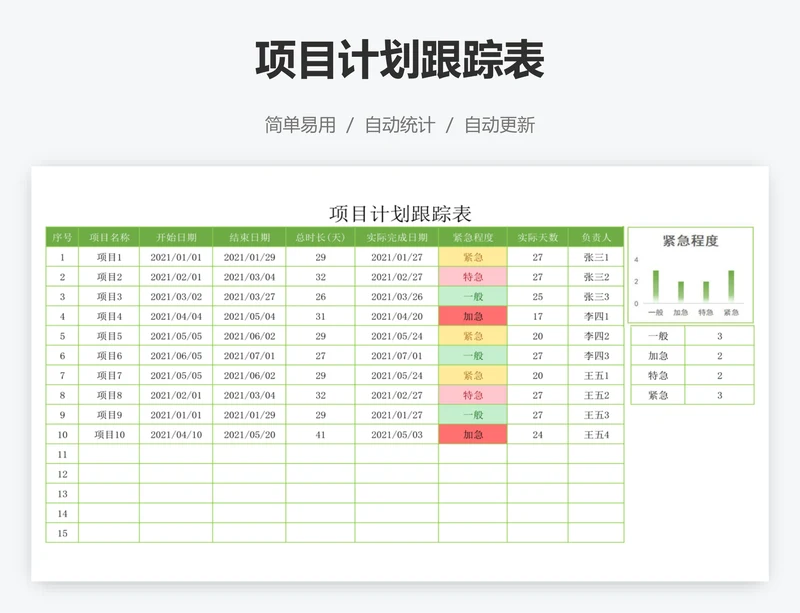Select the pink 特急 cell in 项目8 row

[473, 395]
